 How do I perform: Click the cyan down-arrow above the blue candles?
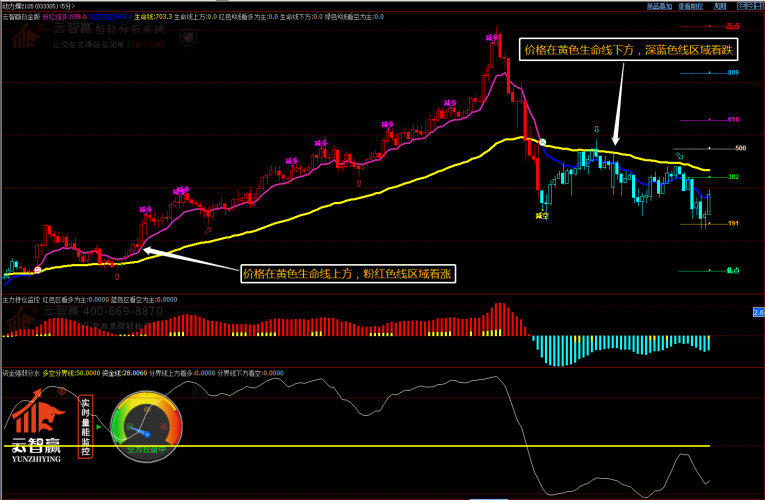(597, 130)
